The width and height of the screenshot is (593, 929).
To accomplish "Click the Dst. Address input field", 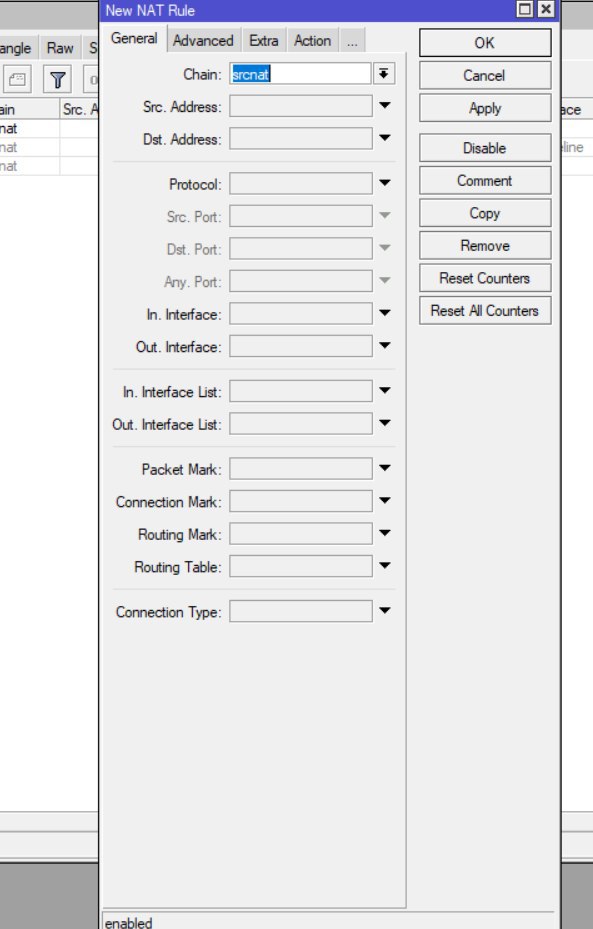I will coord(301,139).
